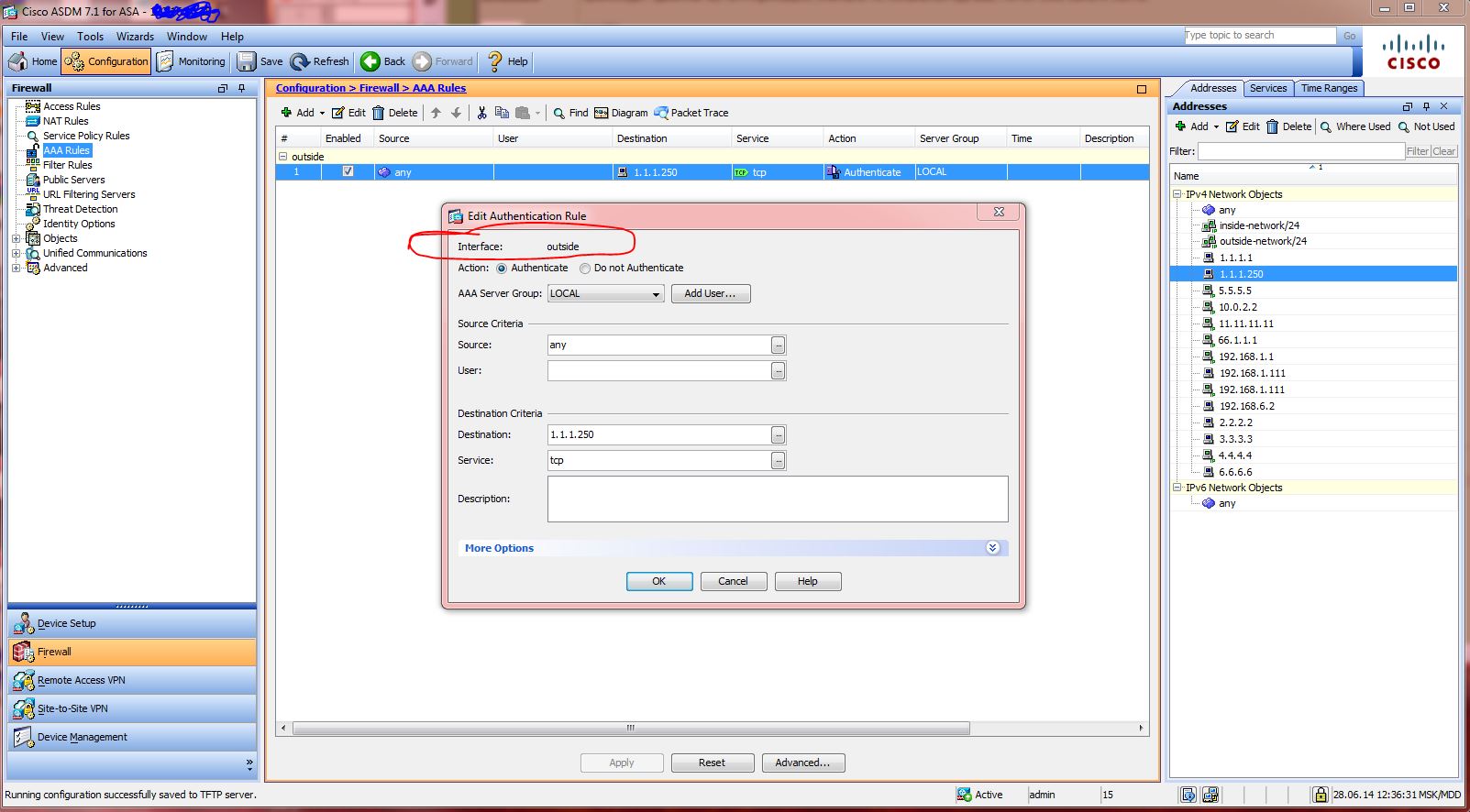Browse for a Destination address

pyautogui.click(x=779, y=435)
